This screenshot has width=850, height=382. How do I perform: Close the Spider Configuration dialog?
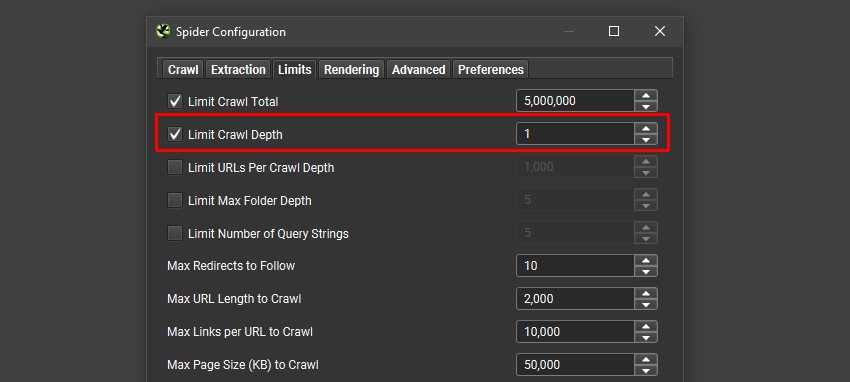click(x=660, y=31)
